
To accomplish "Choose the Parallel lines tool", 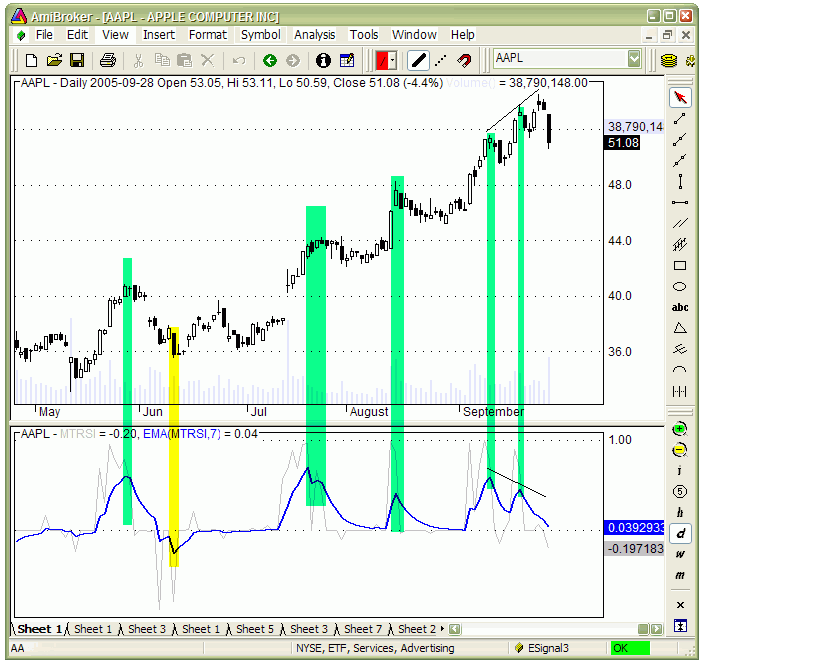I will (x=680, y=223).
